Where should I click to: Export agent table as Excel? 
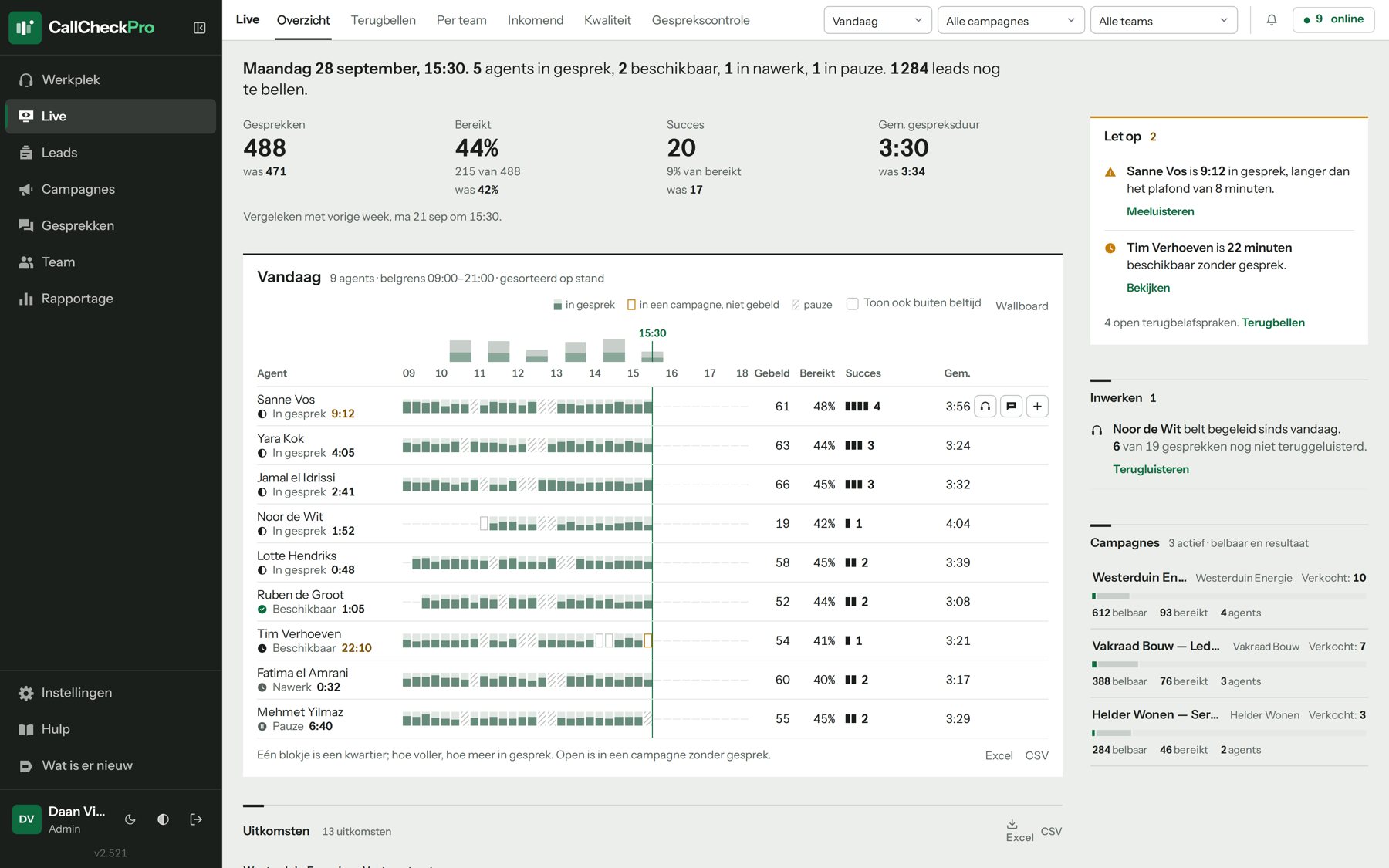click(999, 755)
